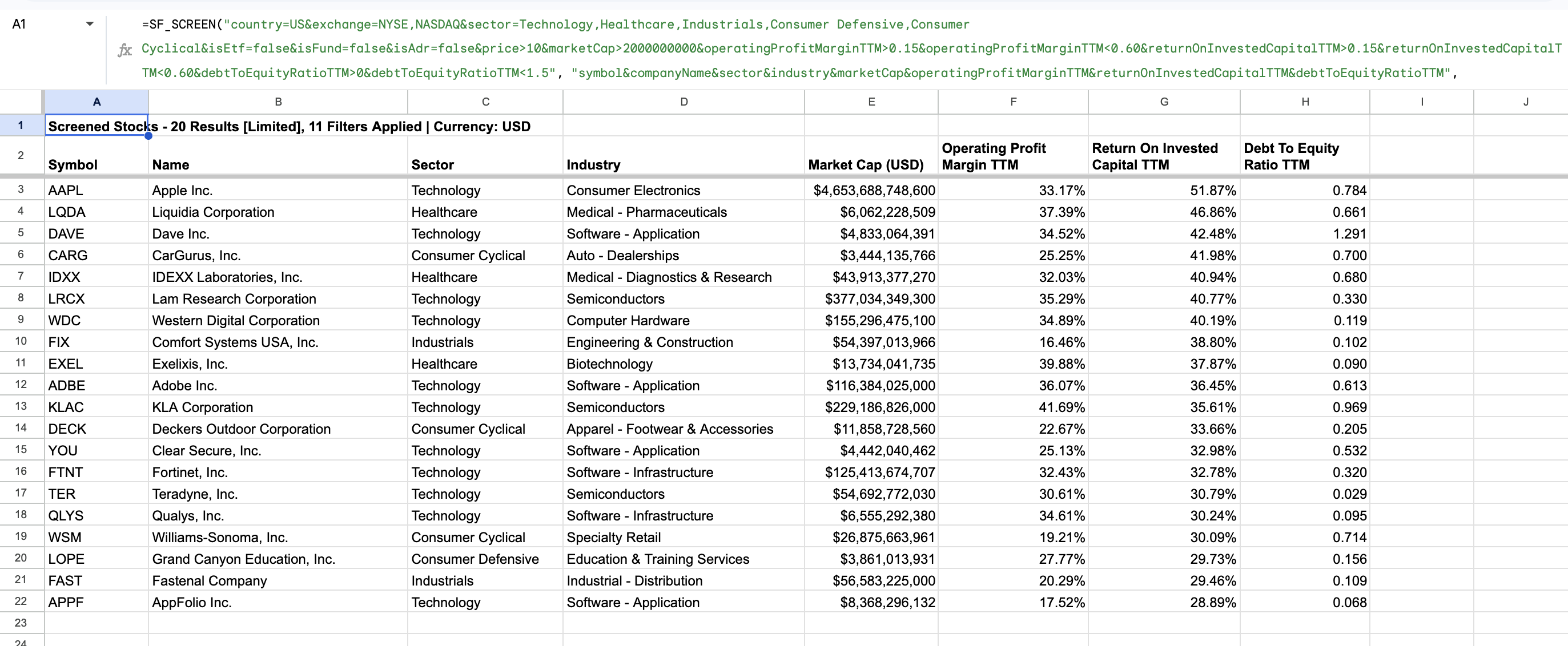The width and height of the screenshot is (1568, 646).
Task: Click 'Operating Profit Margin TTM' header cell
Action: tap(1013, 156)
